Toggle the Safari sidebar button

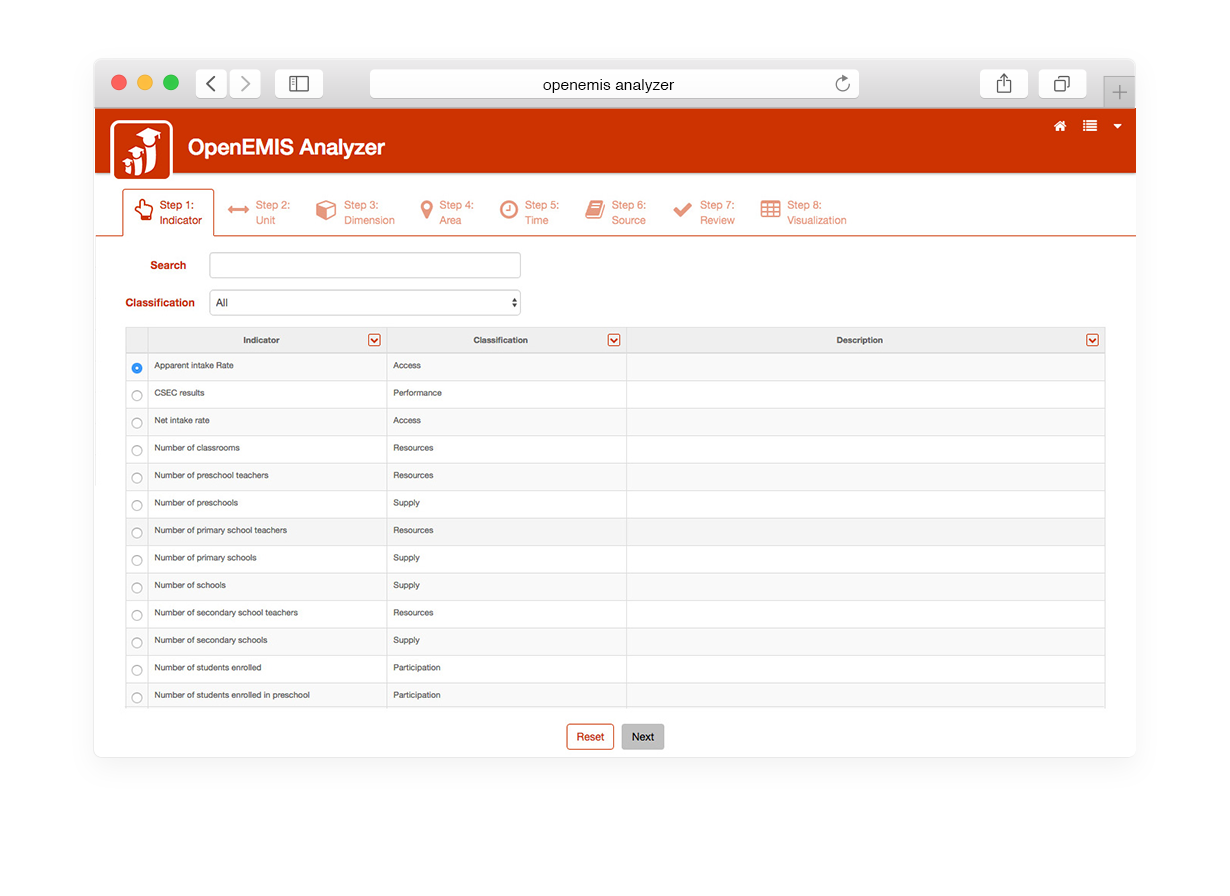click(299, 84)
